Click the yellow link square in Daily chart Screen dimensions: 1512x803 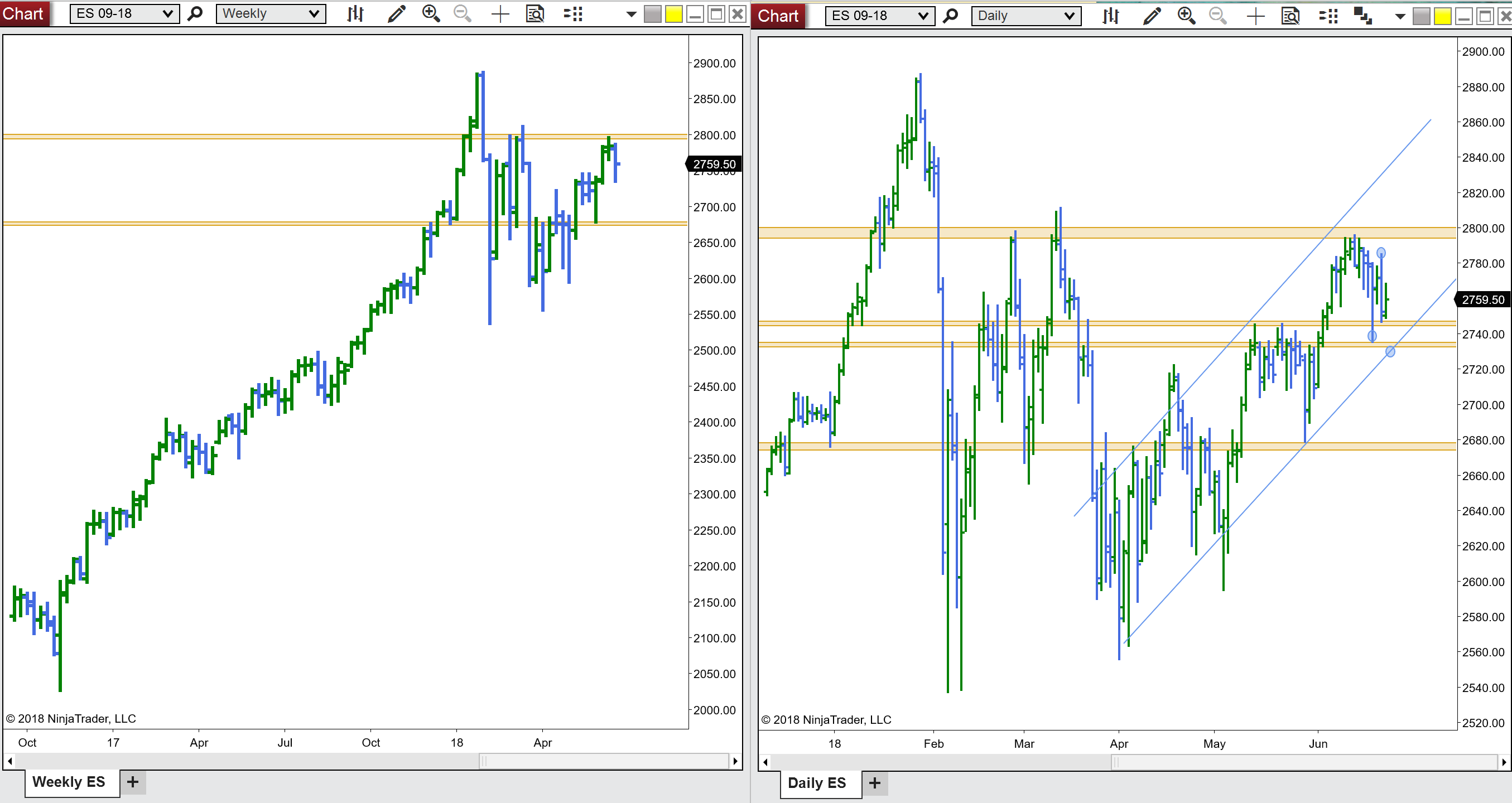[1443, 16]
